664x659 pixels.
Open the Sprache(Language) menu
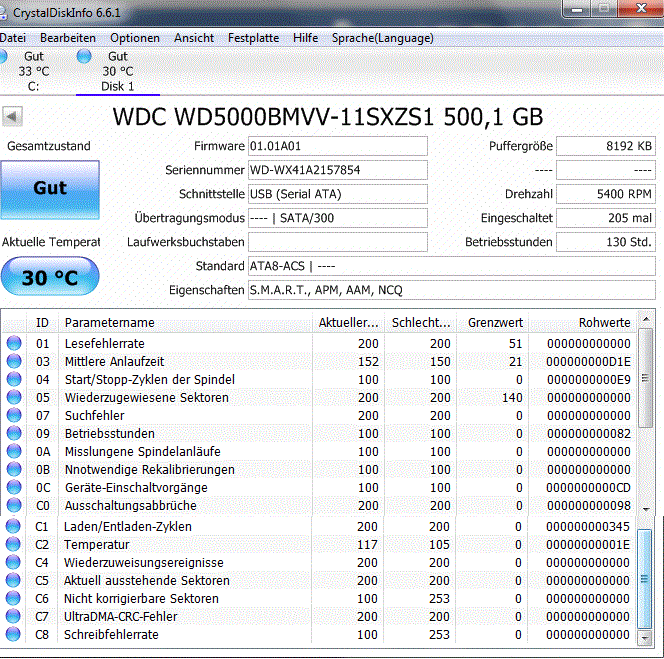tap(382, 38)
